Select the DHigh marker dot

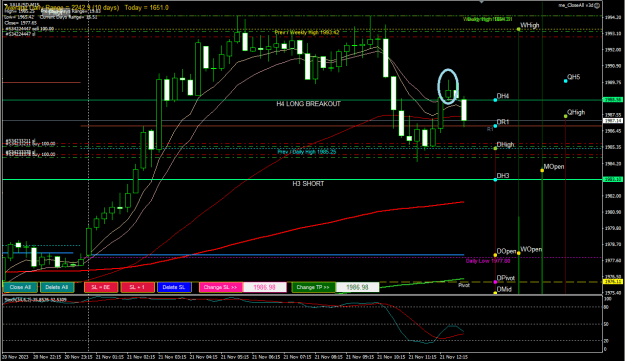(495, 148)
